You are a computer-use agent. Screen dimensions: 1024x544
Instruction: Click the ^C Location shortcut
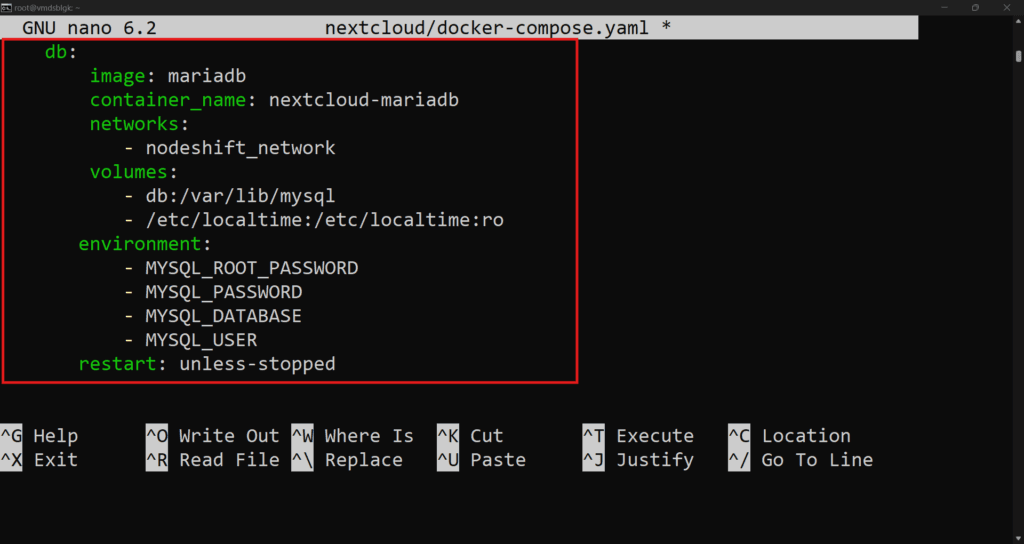(x=790, y=436)
